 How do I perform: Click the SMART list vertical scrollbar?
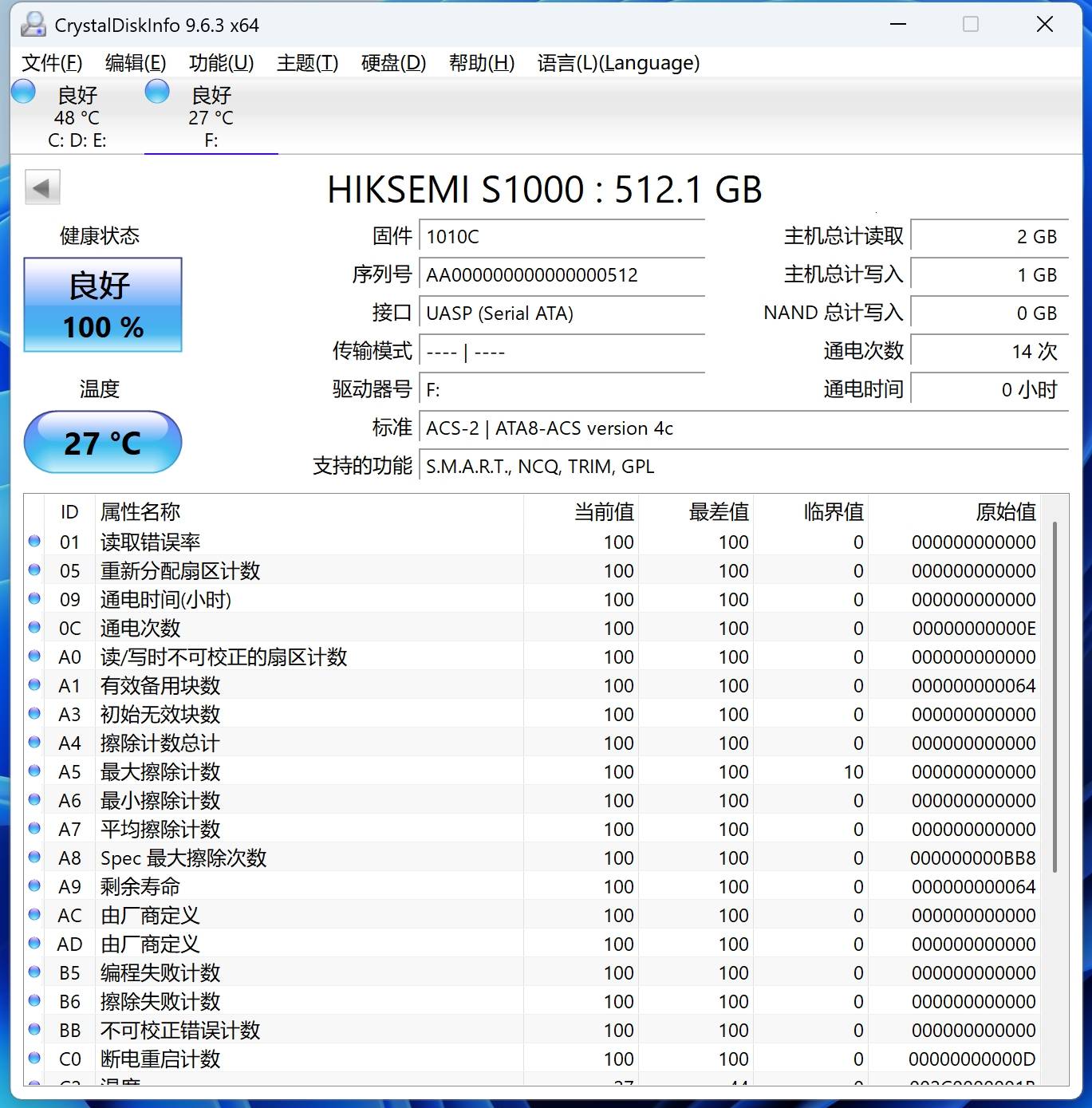1055,696
